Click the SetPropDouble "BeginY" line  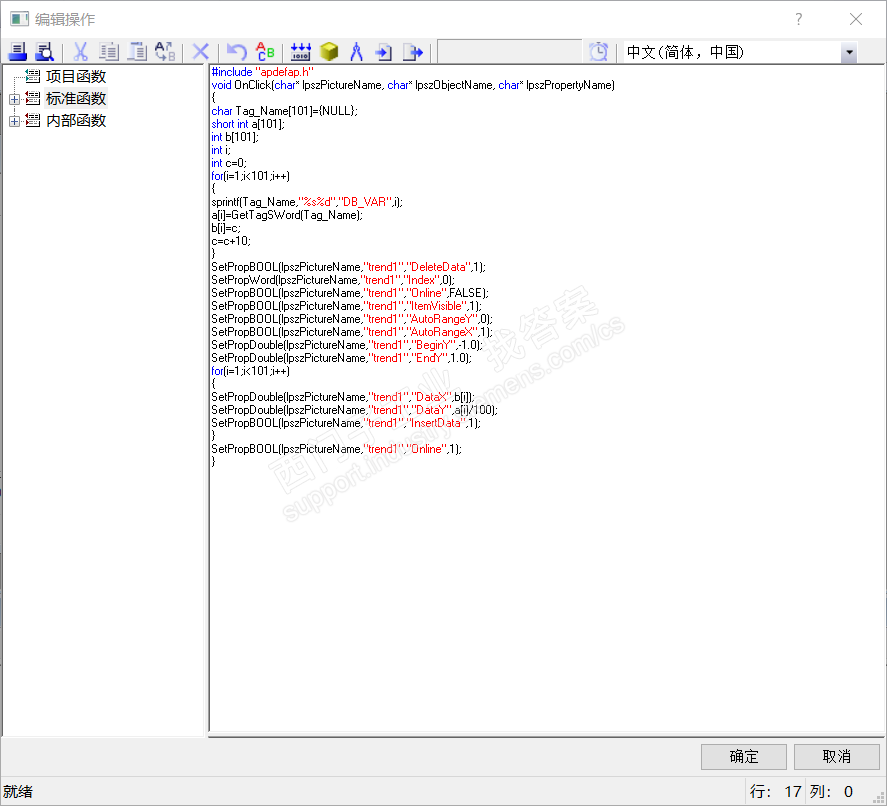[x=347, y=345]
